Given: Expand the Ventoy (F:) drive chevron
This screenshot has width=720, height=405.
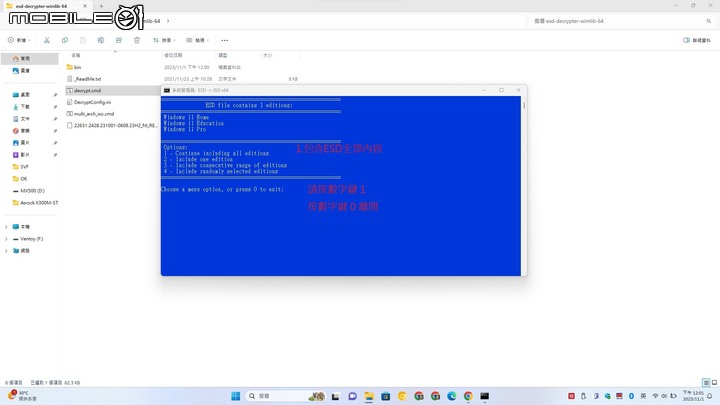Looking at the screenshot, I should point(6,239).
